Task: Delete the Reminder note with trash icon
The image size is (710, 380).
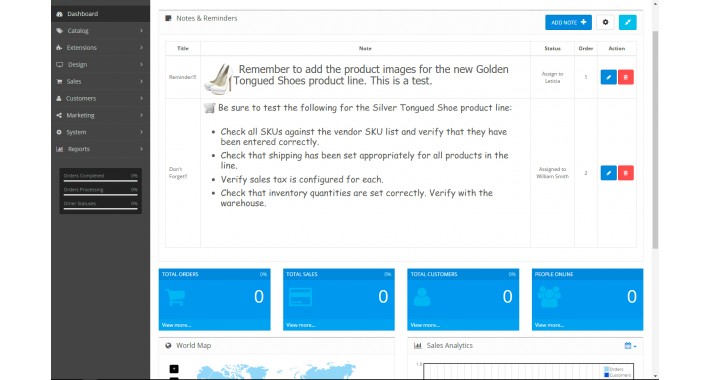Action: tap(626, 77)
